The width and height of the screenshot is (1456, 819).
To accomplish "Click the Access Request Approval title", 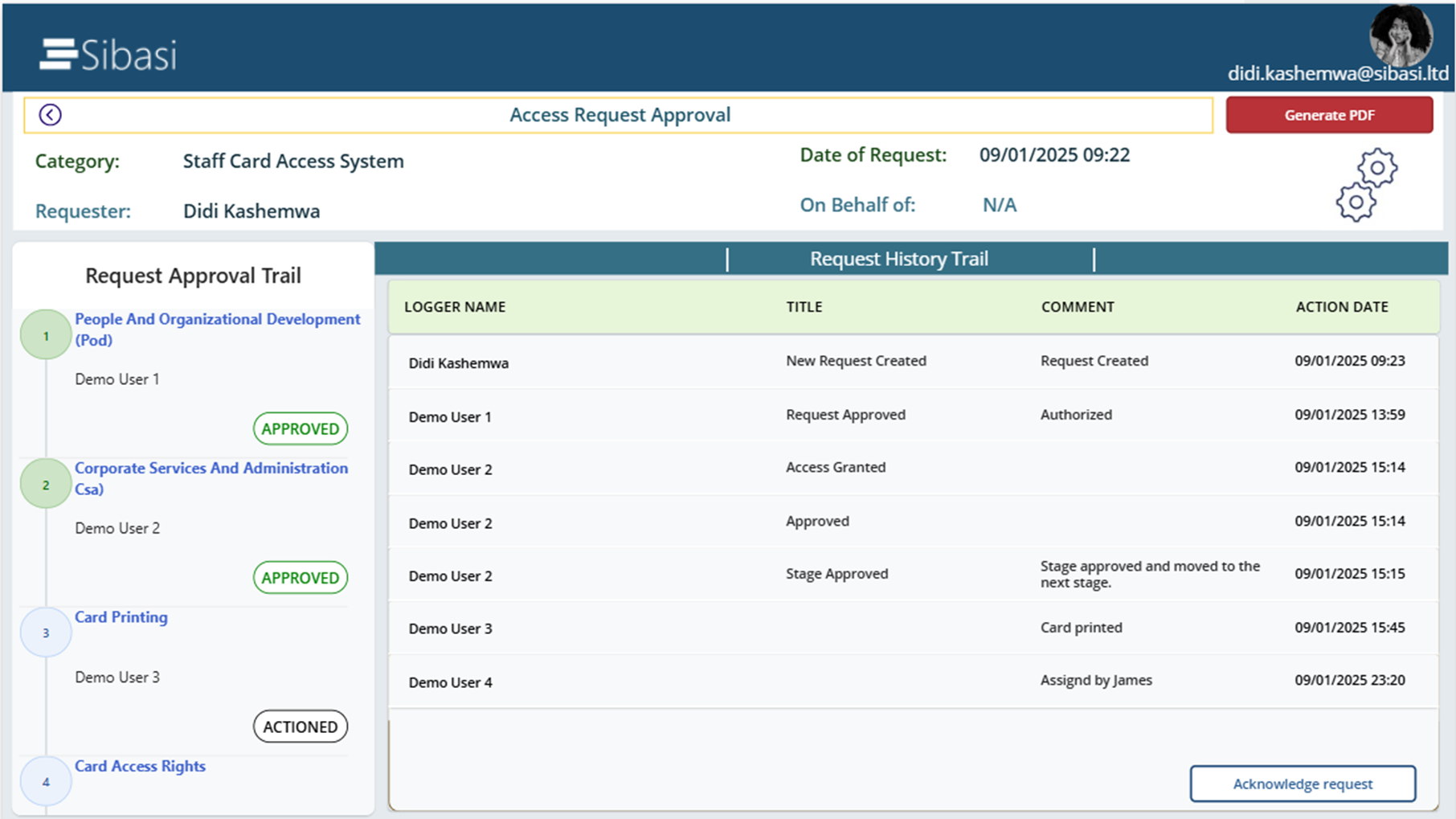I will (x=620, y=115).
